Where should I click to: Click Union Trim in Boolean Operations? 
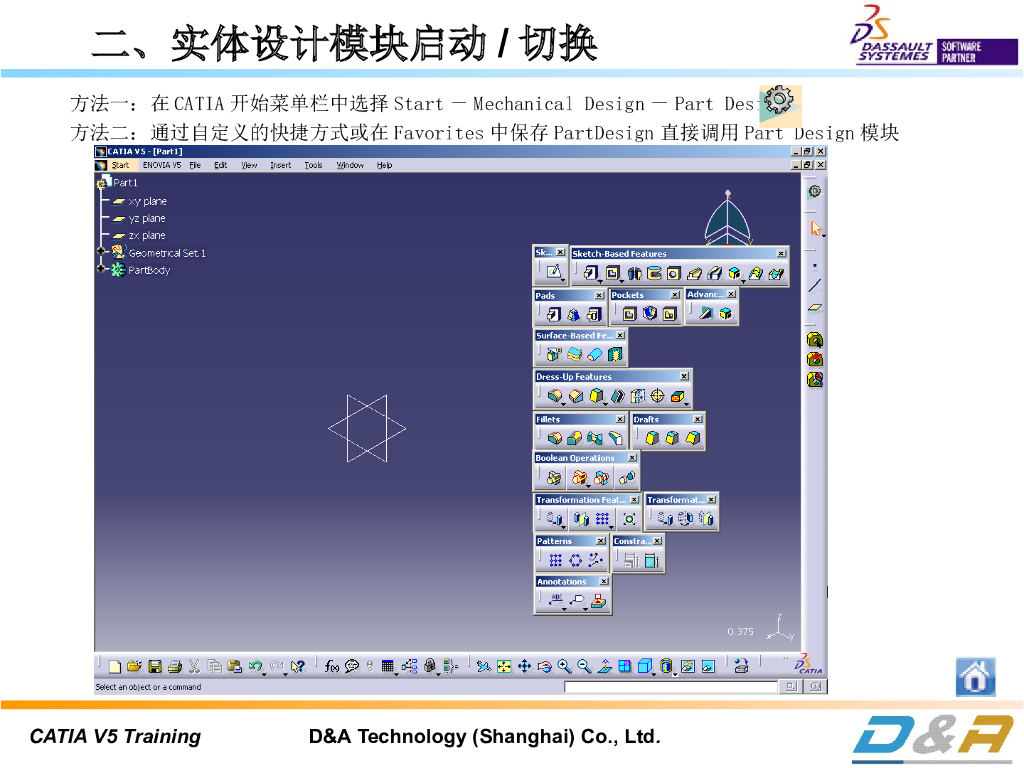(601, 478)
